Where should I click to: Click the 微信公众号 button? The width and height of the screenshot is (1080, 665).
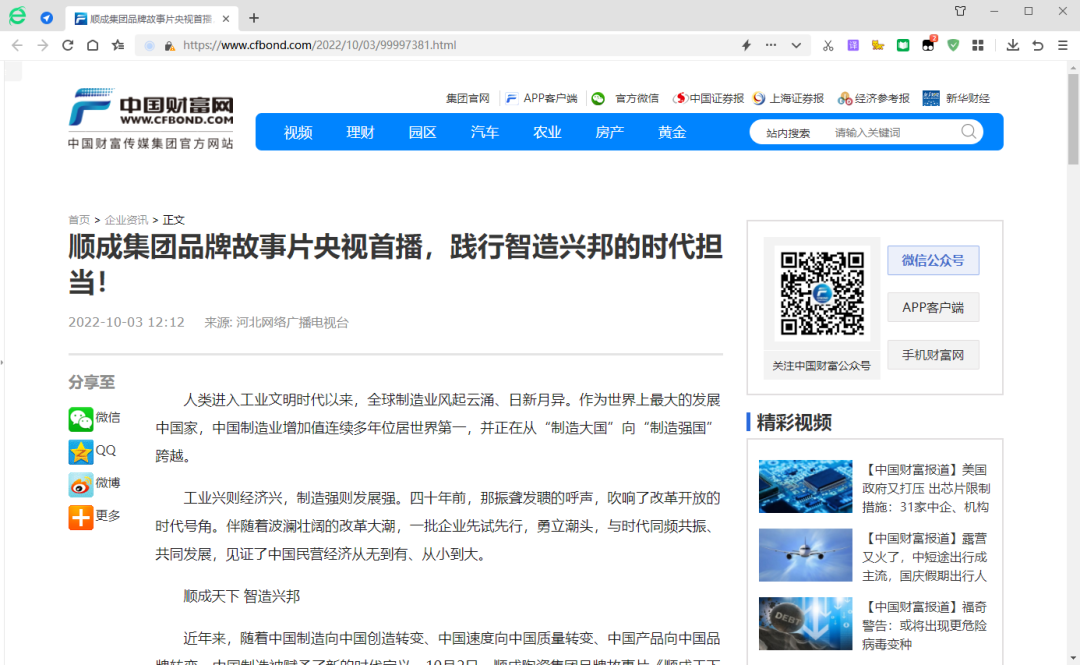tap(932, 261)
